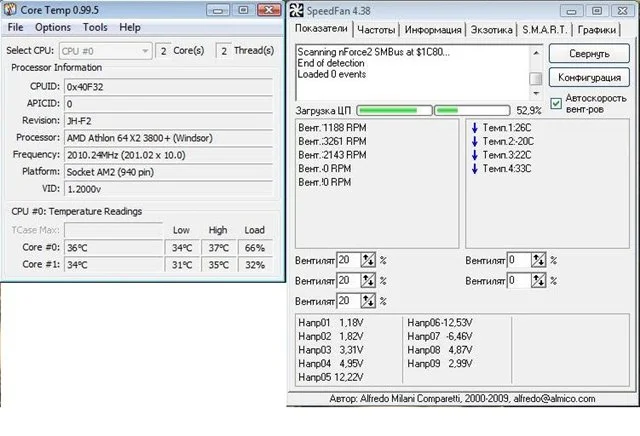This screenshot has width=640, height=436.
Task: Adjust the first right Вентилят speed stepper
Action: click(538, 260)
